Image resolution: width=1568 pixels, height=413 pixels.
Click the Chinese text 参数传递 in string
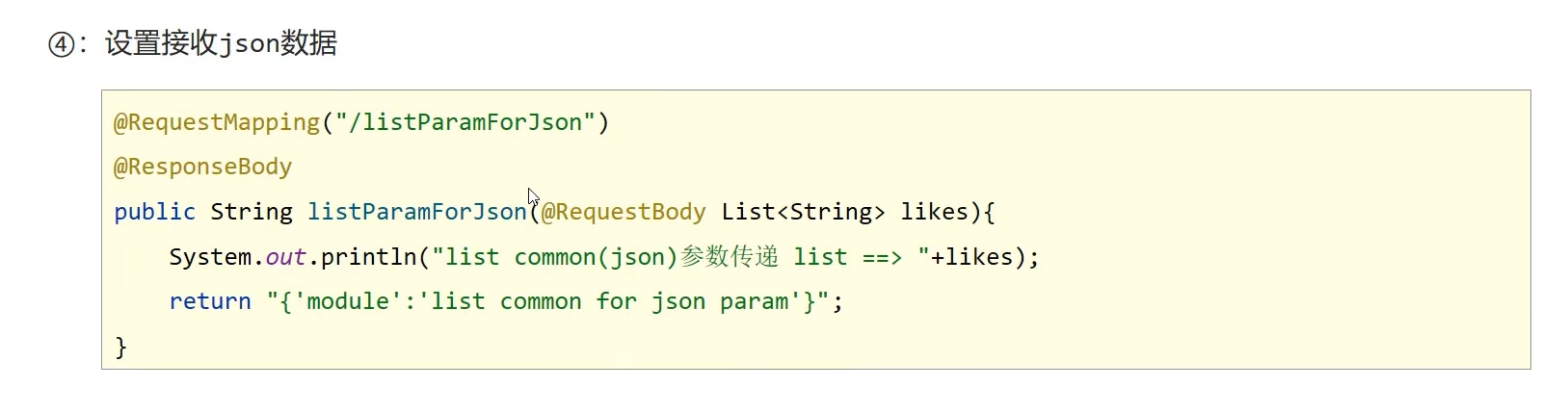730,257
